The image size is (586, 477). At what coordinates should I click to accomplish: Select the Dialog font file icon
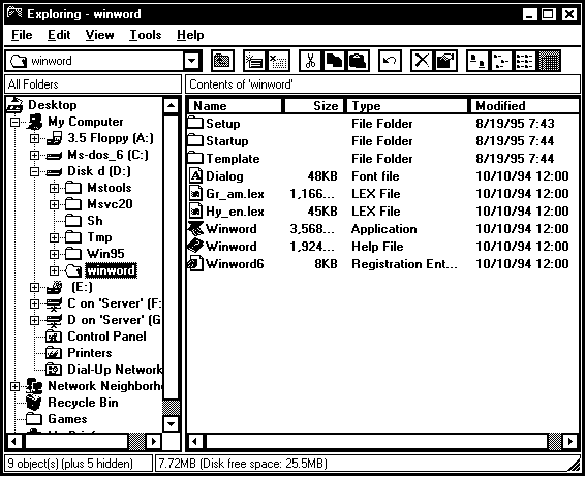(196, 176)
